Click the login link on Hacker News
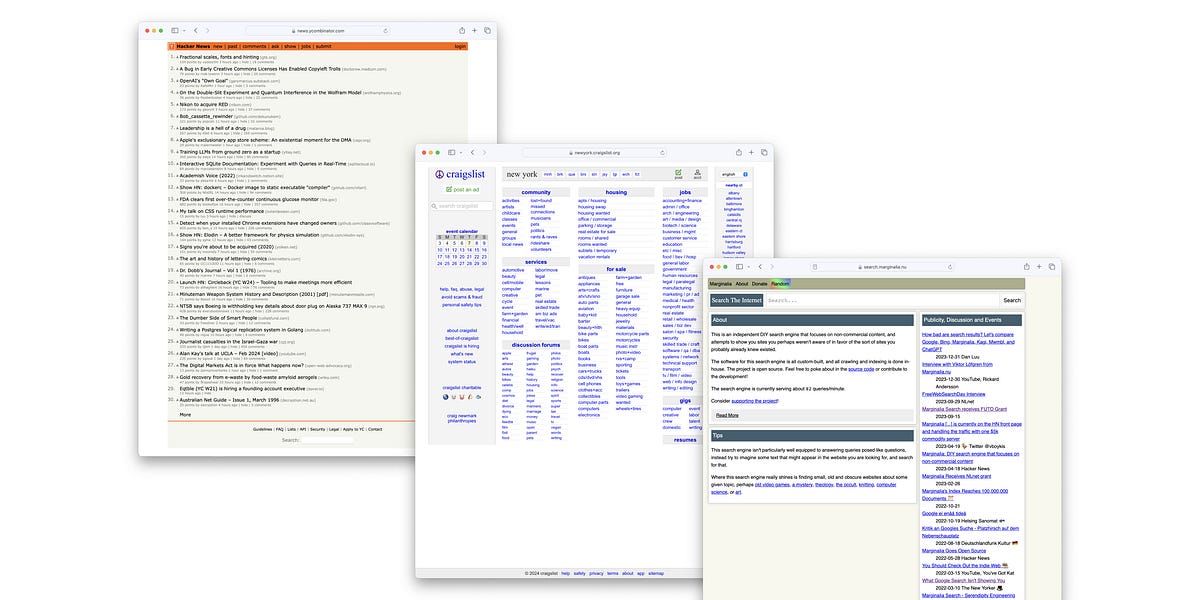 point(461,46)
